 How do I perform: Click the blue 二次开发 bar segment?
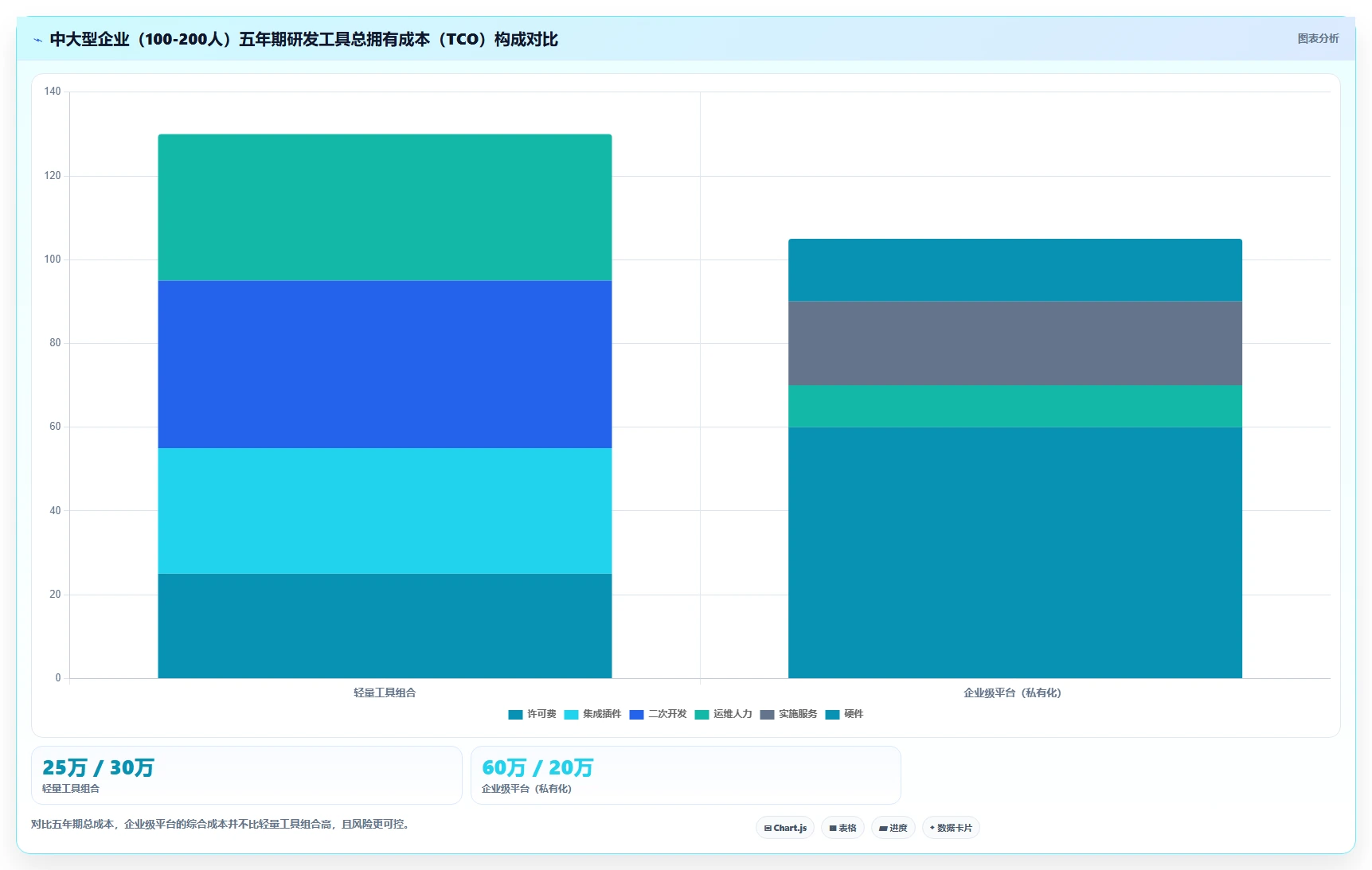[385, 365]
